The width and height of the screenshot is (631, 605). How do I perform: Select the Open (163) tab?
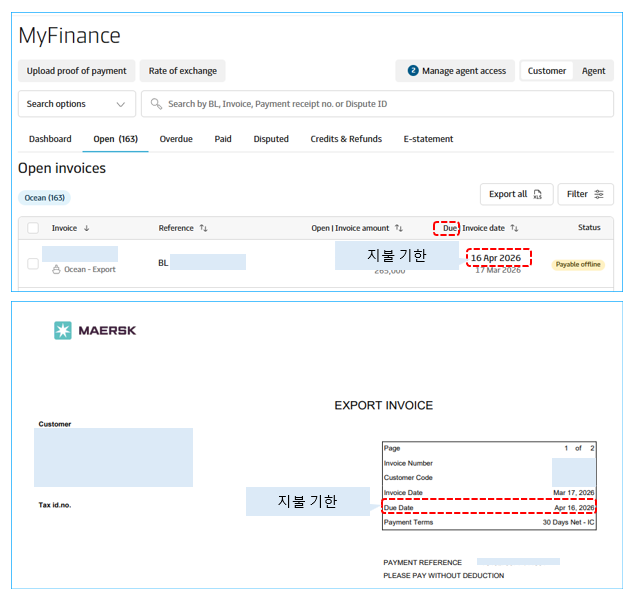pos(115,139)
